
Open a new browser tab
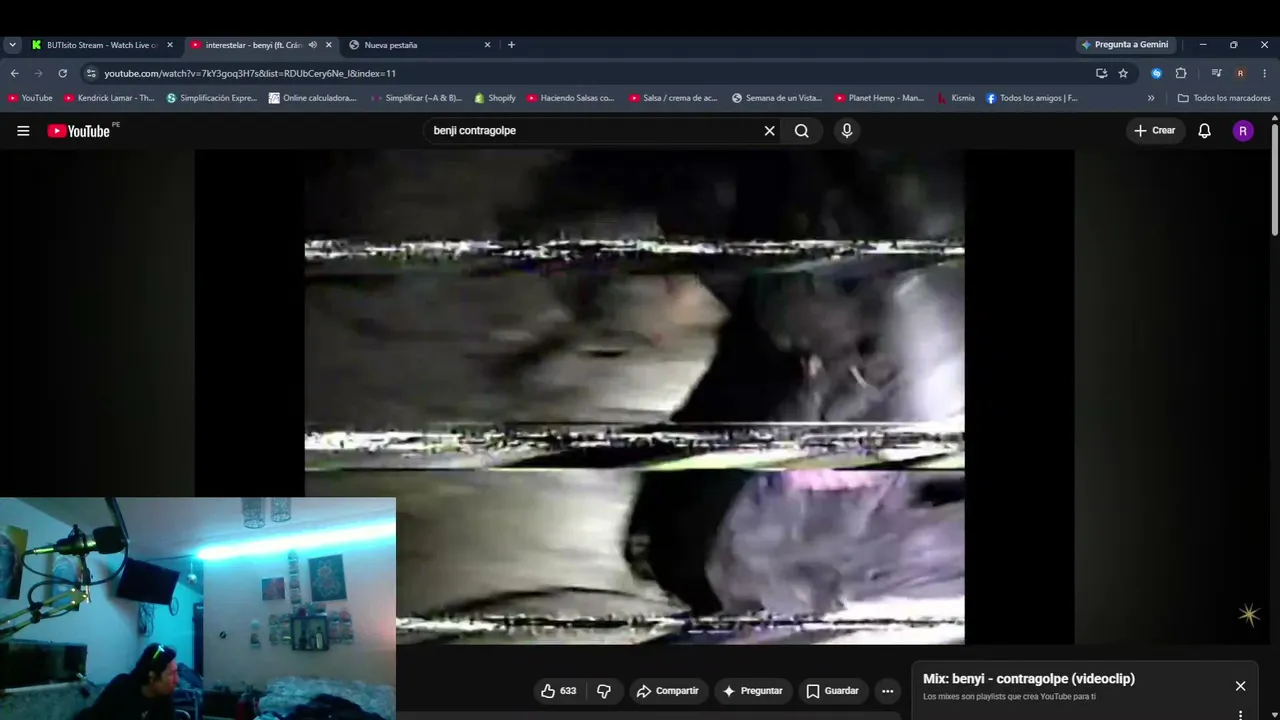coord(511,45)
